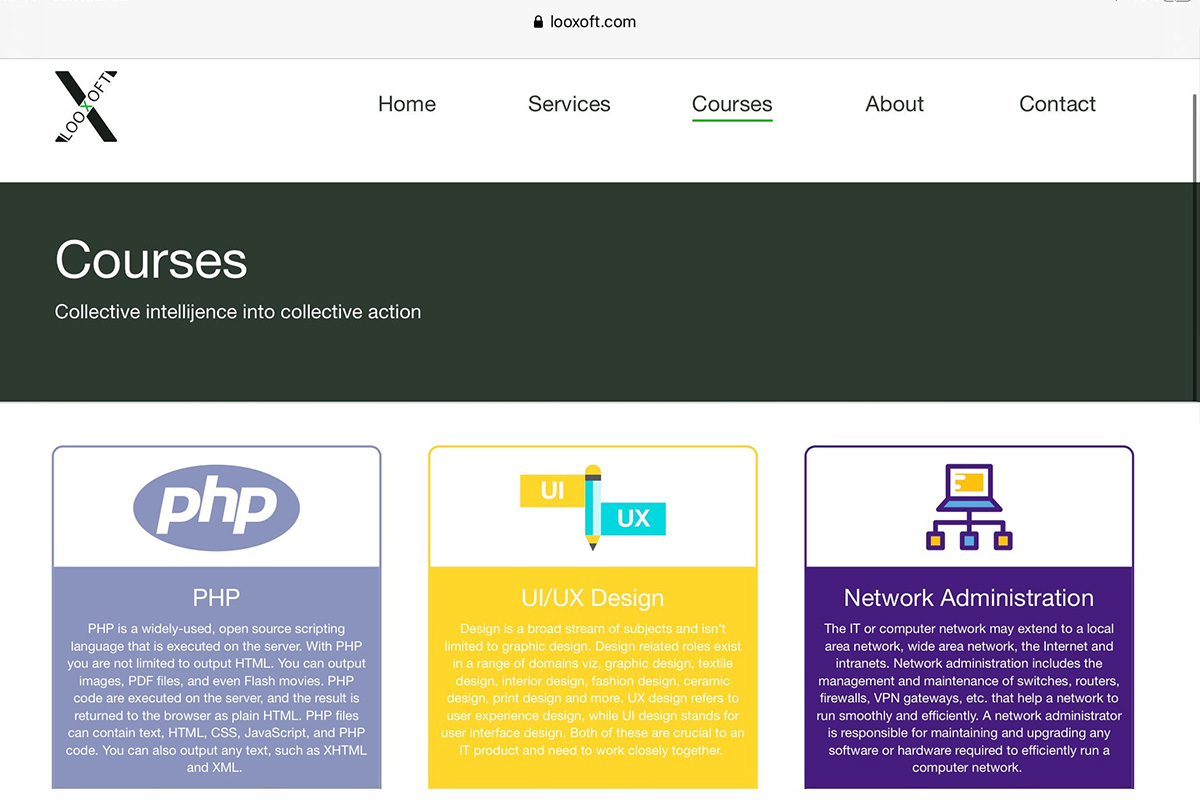Click the Looxoft X logo
The height and width of the screenshot is (800, 1200).
tap(86, 106)
